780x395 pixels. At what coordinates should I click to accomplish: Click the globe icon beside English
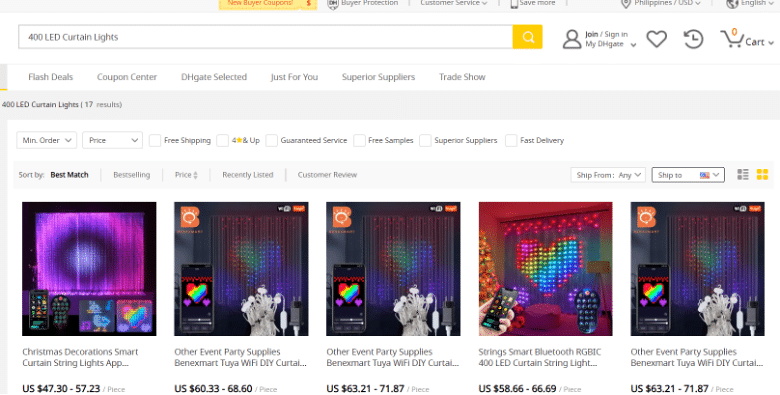point(732,4)
